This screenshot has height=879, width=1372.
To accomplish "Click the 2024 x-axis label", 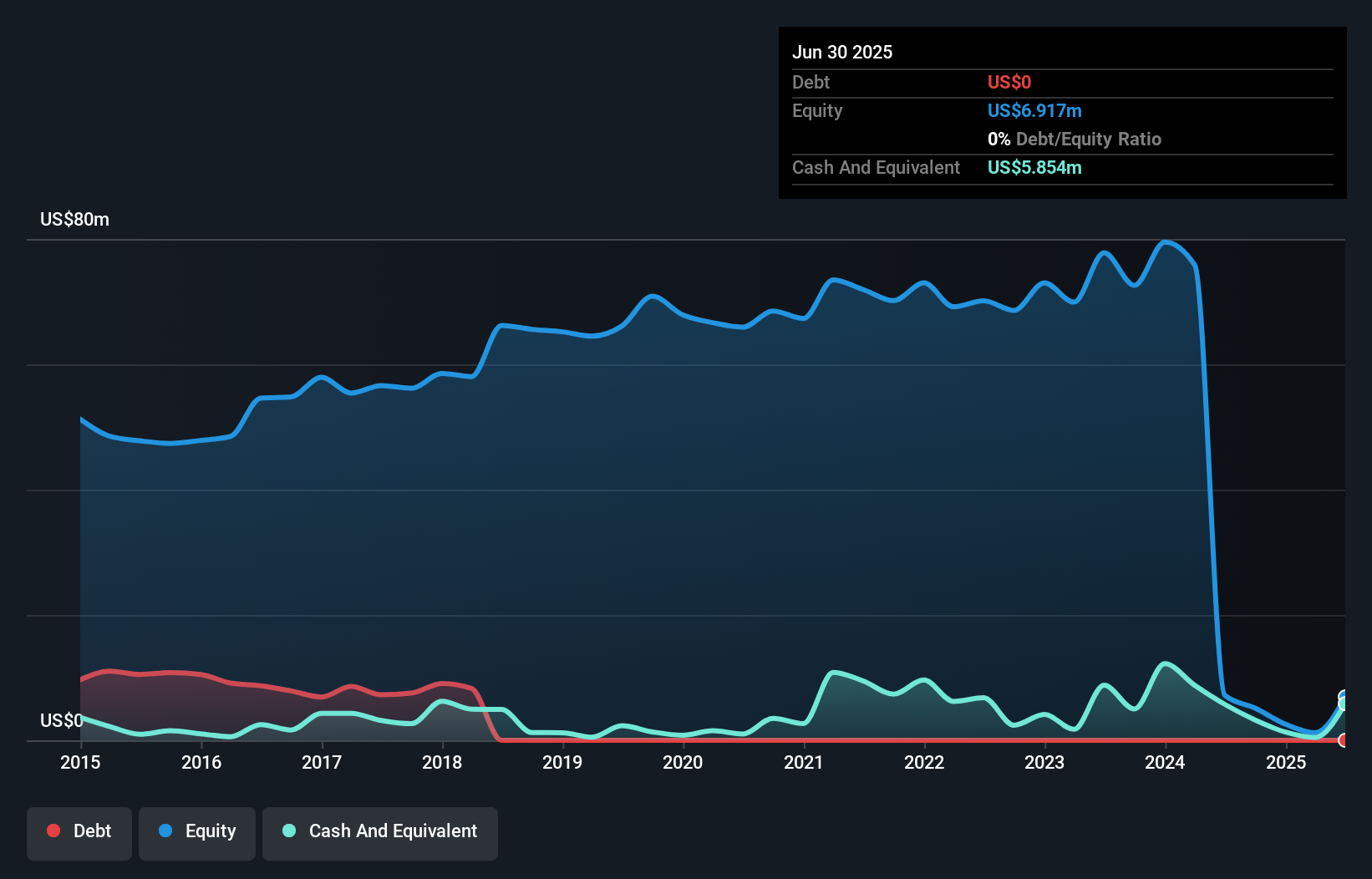I will pos(1165,762).
